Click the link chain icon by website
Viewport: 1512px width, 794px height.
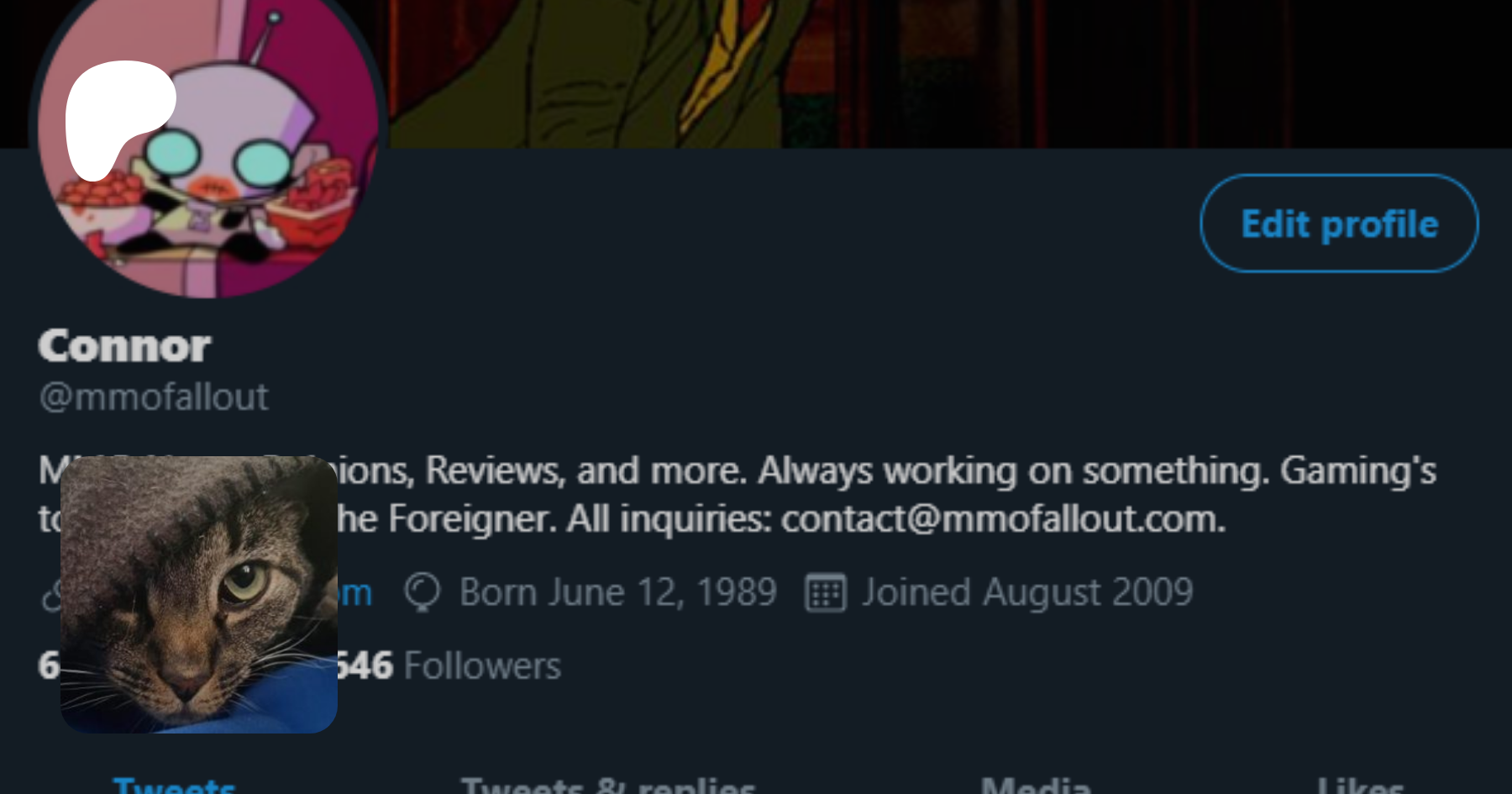click(x=50, y=595)
